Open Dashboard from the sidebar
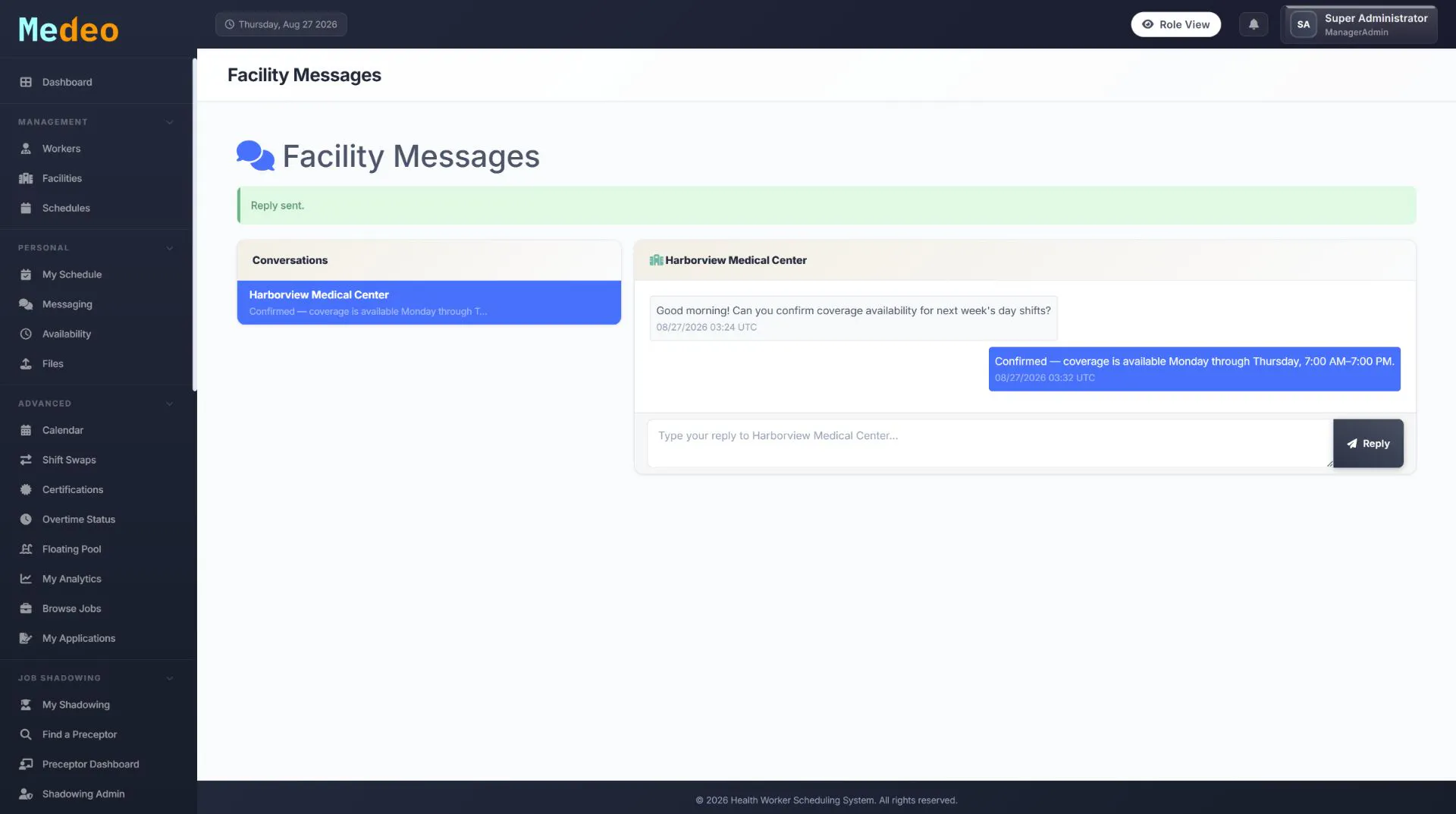Viewport: 1456px width, 814px height. click(96, 82)
